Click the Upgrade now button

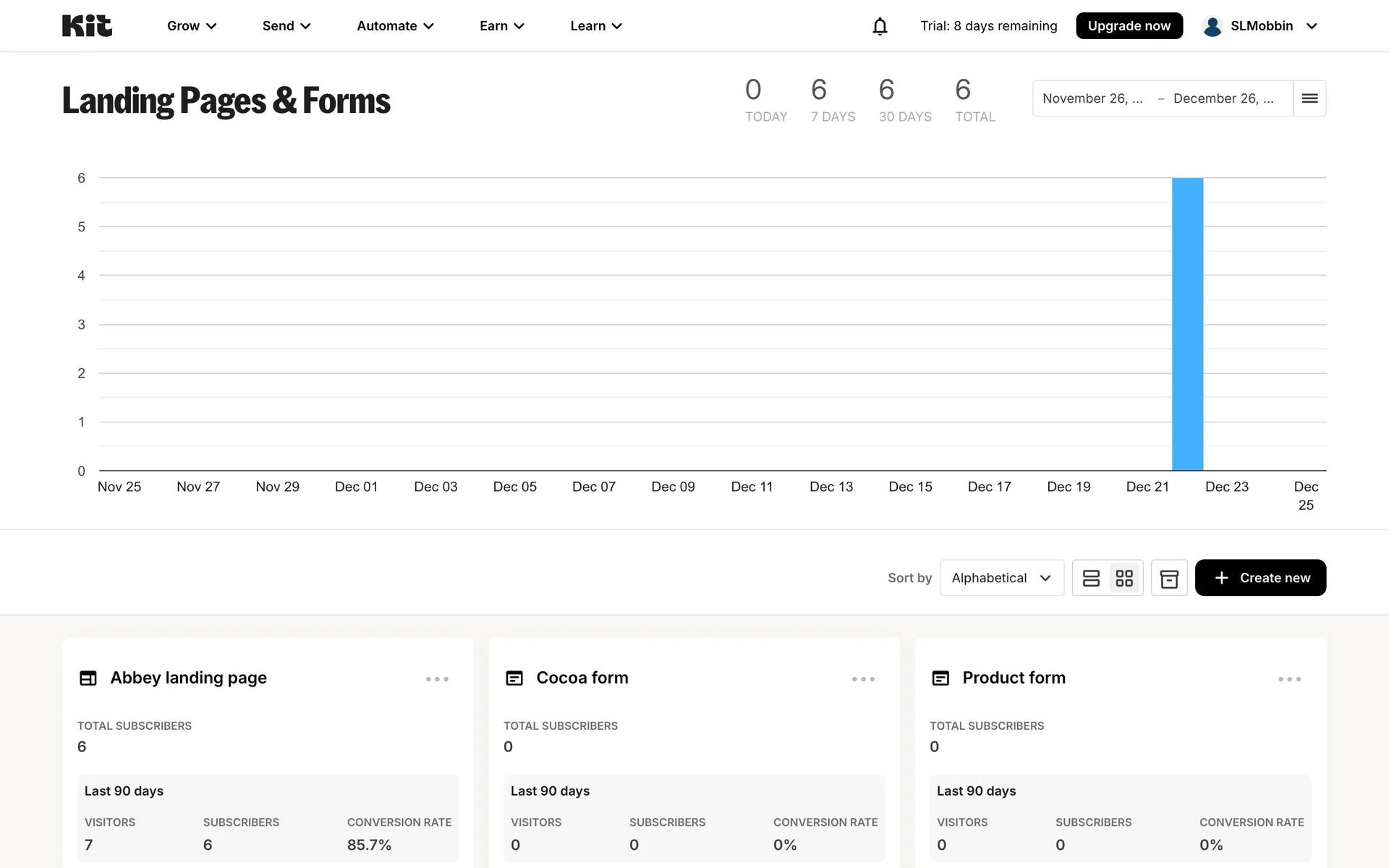point(1129,26)
